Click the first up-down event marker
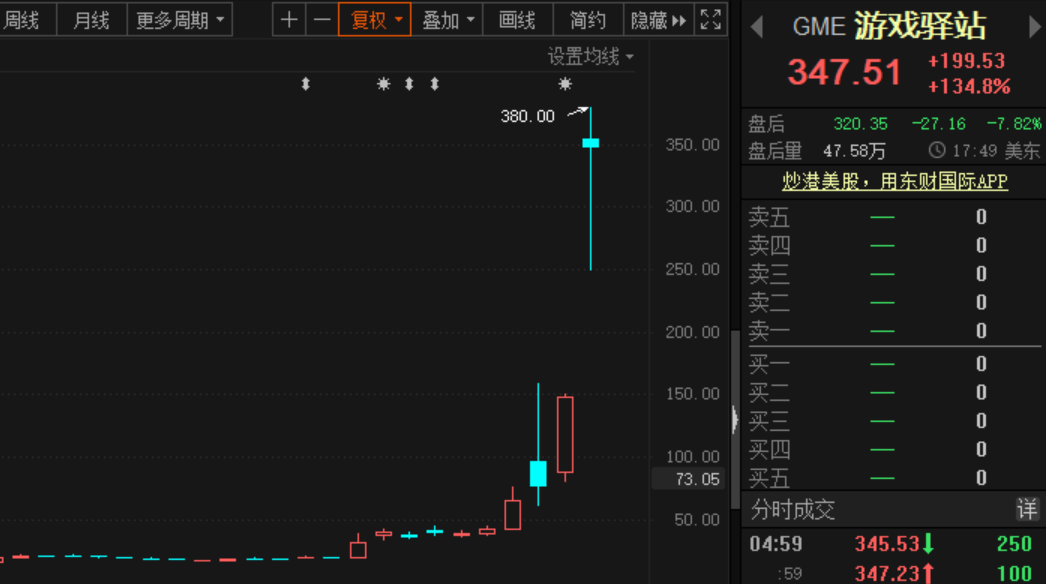The height and width of the screenshot is (584, 1046). click(x=306, y=84)
